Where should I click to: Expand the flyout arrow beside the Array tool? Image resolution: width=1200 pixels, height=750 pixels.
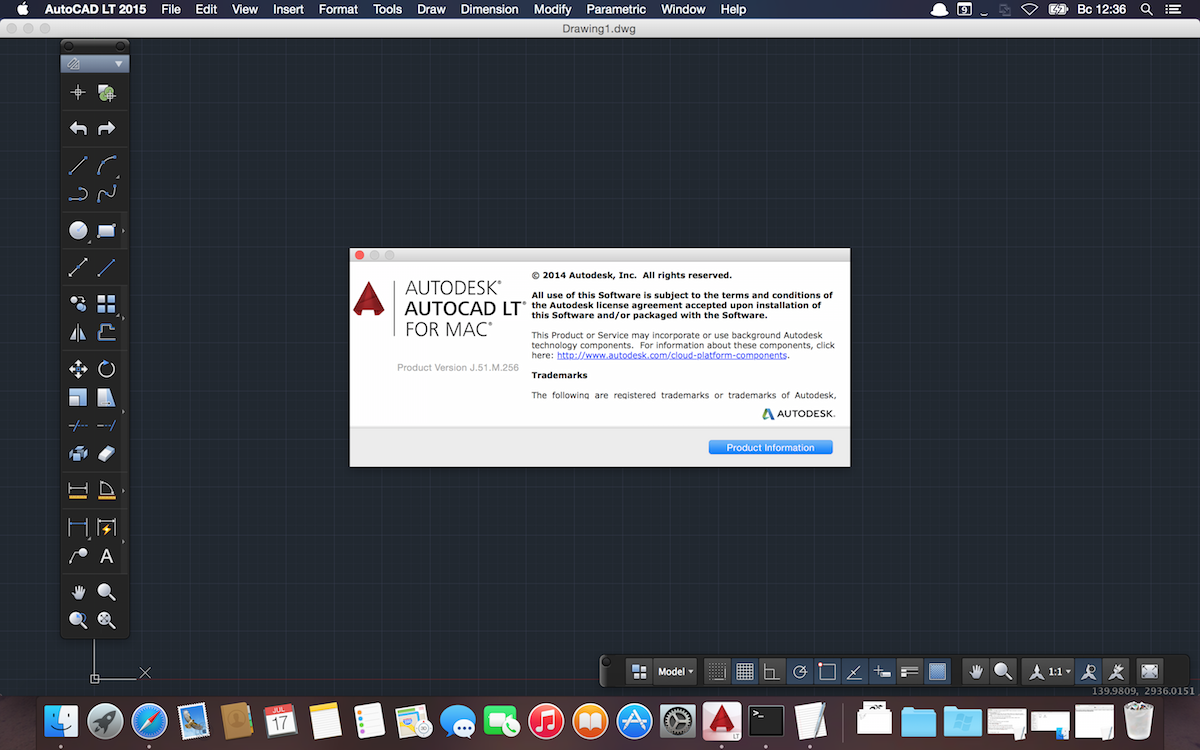tap(124, 318)
